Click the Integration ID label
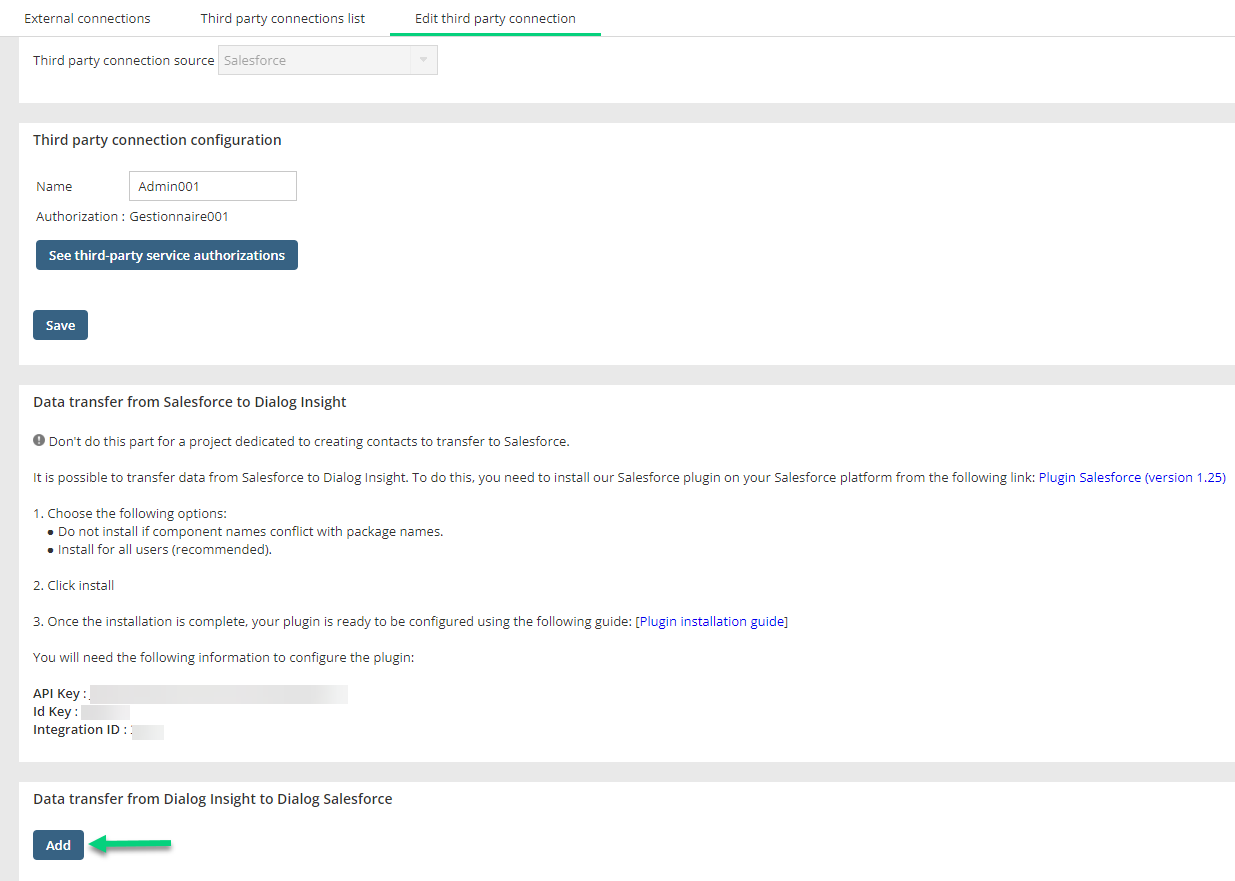1235x881 pixels. (x=80, y=730)
